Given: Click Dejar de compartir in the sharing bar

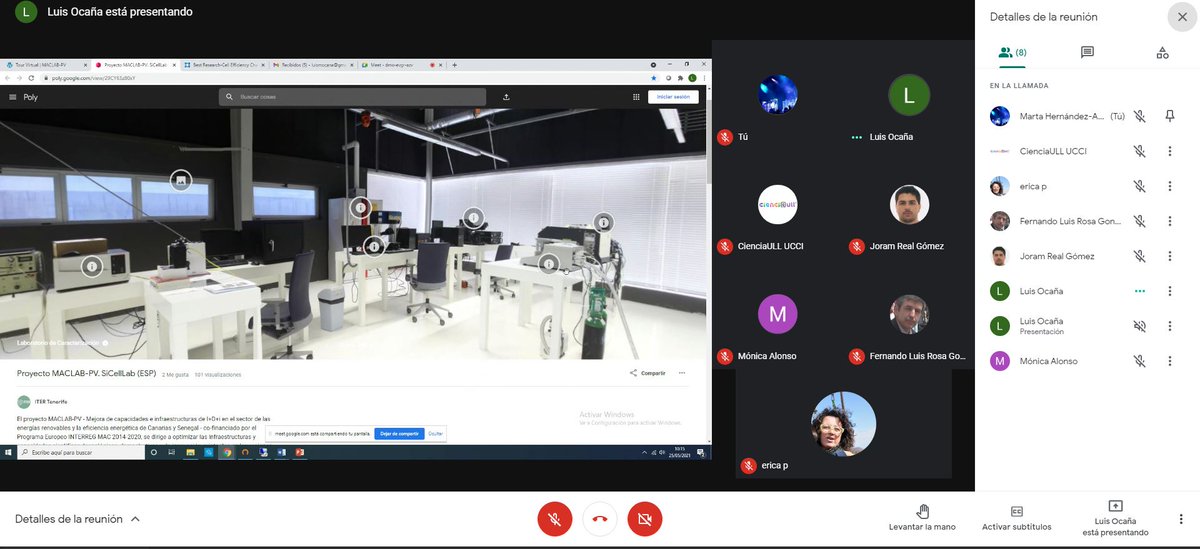Looking at the screenshot, I should coord(399,434).
